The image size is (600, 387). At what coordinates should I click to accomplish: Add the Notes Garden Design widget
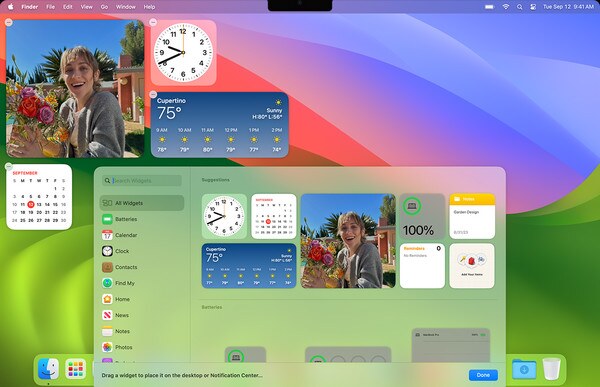(x=472, y=216)
